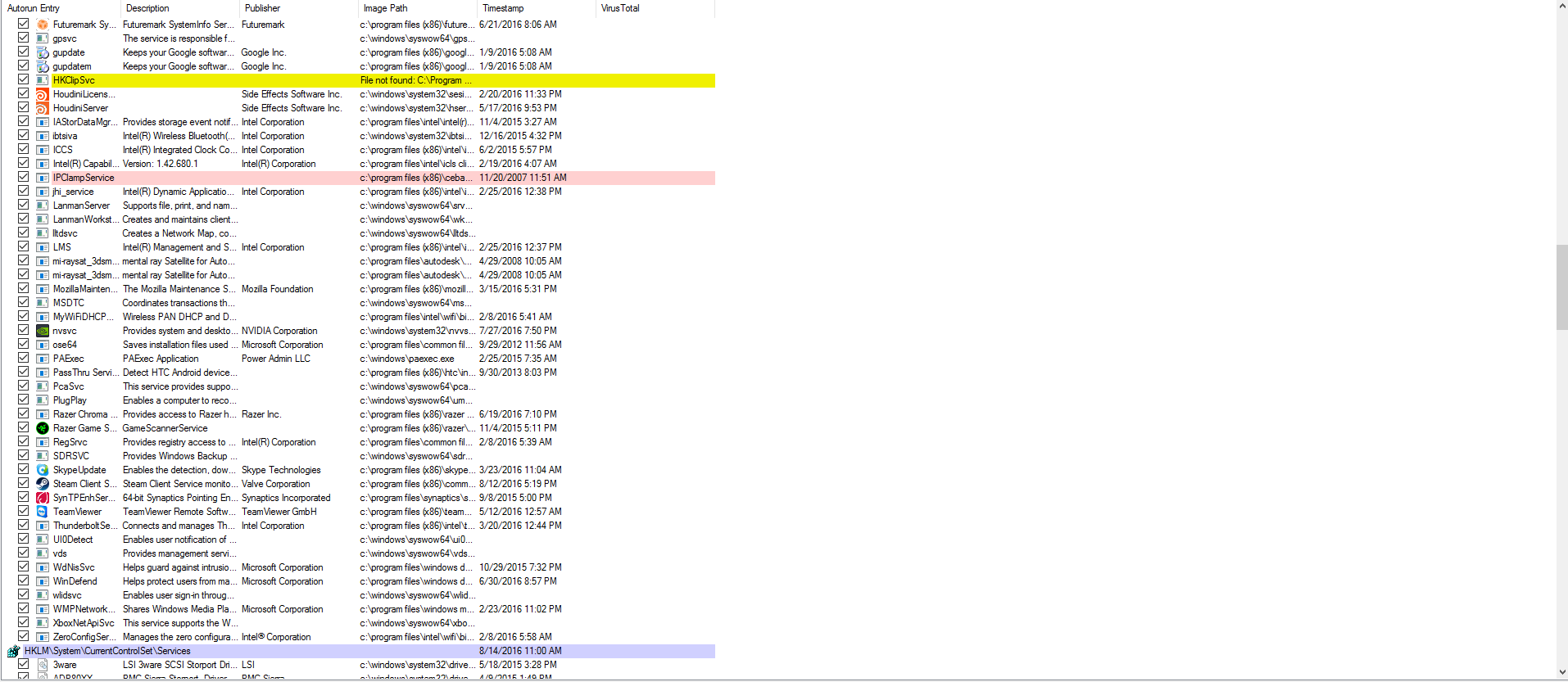
Task: Click the Razer Chroma entry icon
Action: tap(43, 414)
